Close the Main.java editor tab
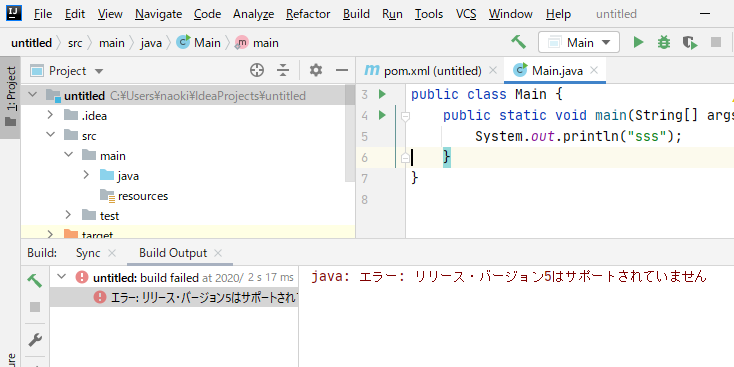The height and width of the screenshot is (367, 734). coord(594,71)
